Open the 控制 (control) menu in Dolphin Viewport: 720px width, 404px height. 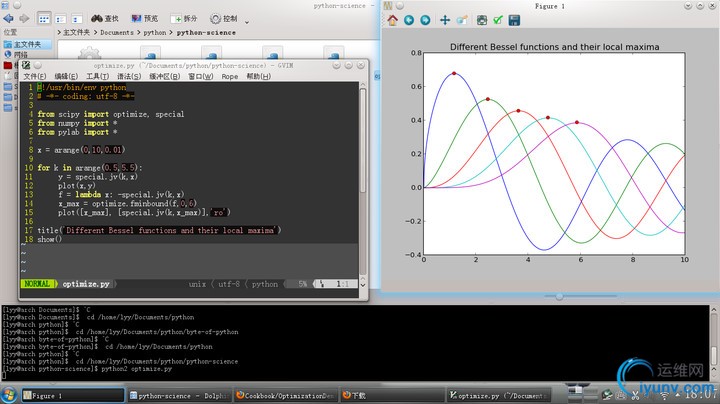(224, 18)
